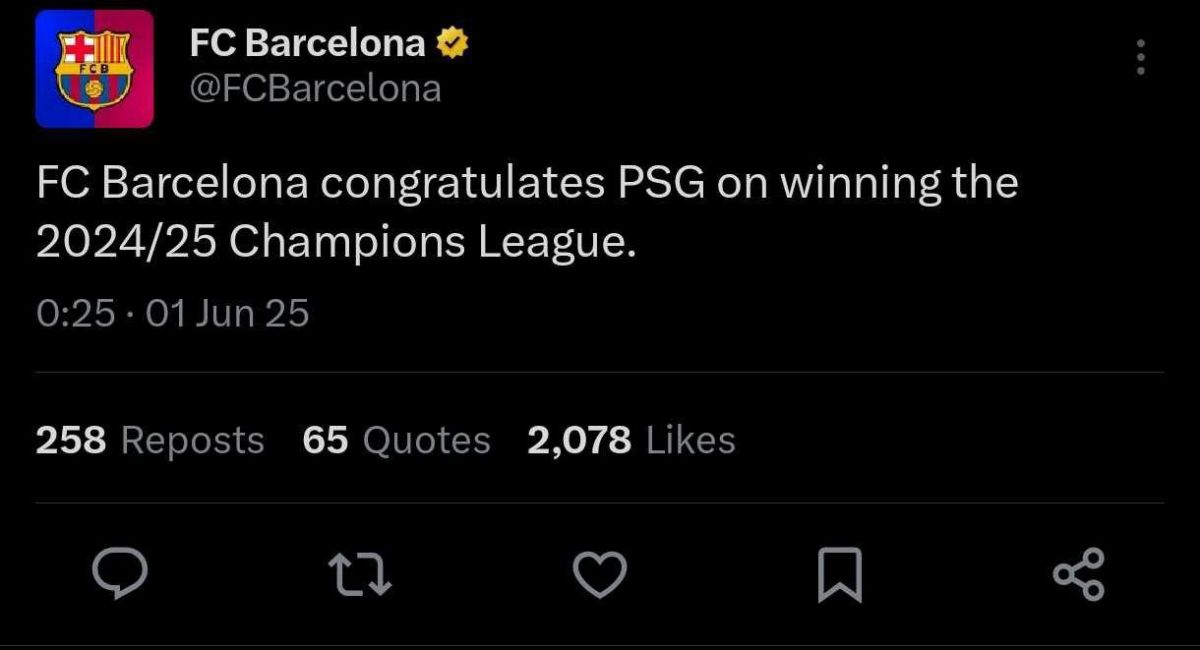This screenshot has width=1200, height=650.
Task: Open the three-dot more options menu
Action: 1140,58
